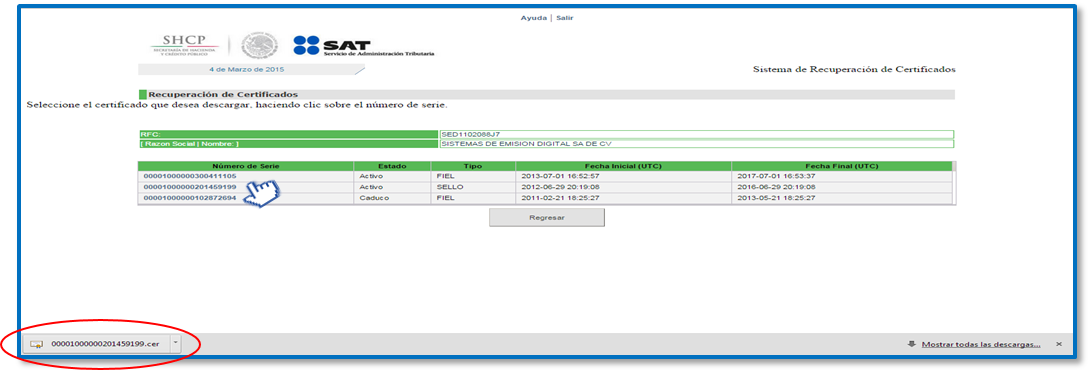Click the certificate file icon in downloads bar

point(36,344)
